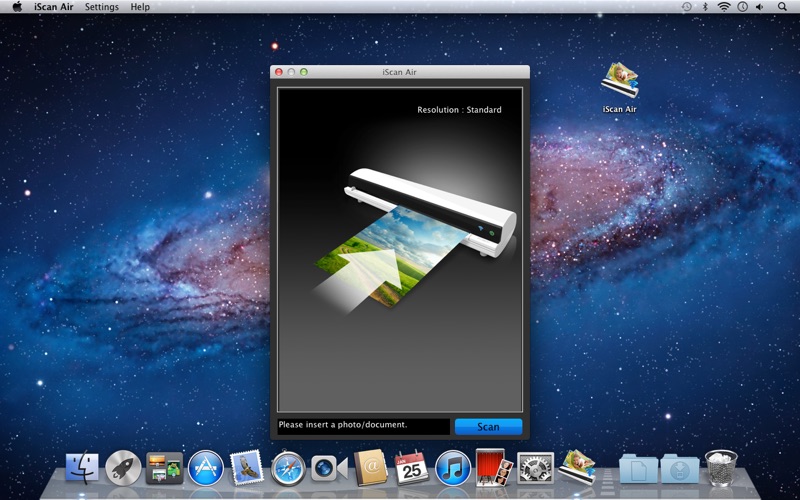Viewport: 800px width, 500px height.
Task: Launch Launchpad from the dock
Action: pyautogui.click(x=123, y=468)
